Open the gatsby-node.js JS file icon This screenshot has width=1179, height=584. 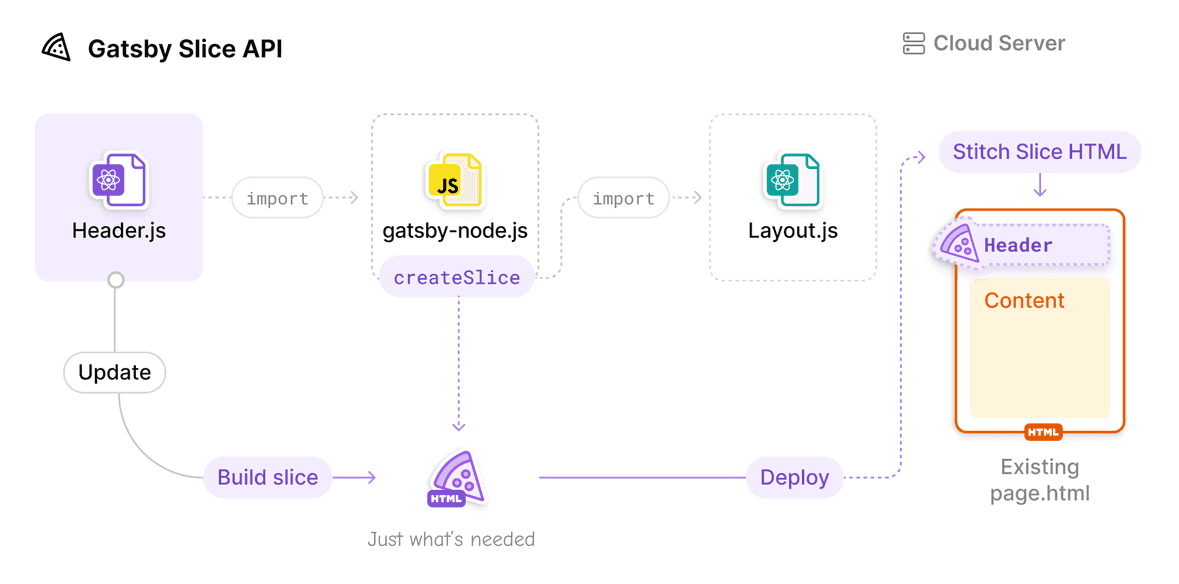[455, 182]
